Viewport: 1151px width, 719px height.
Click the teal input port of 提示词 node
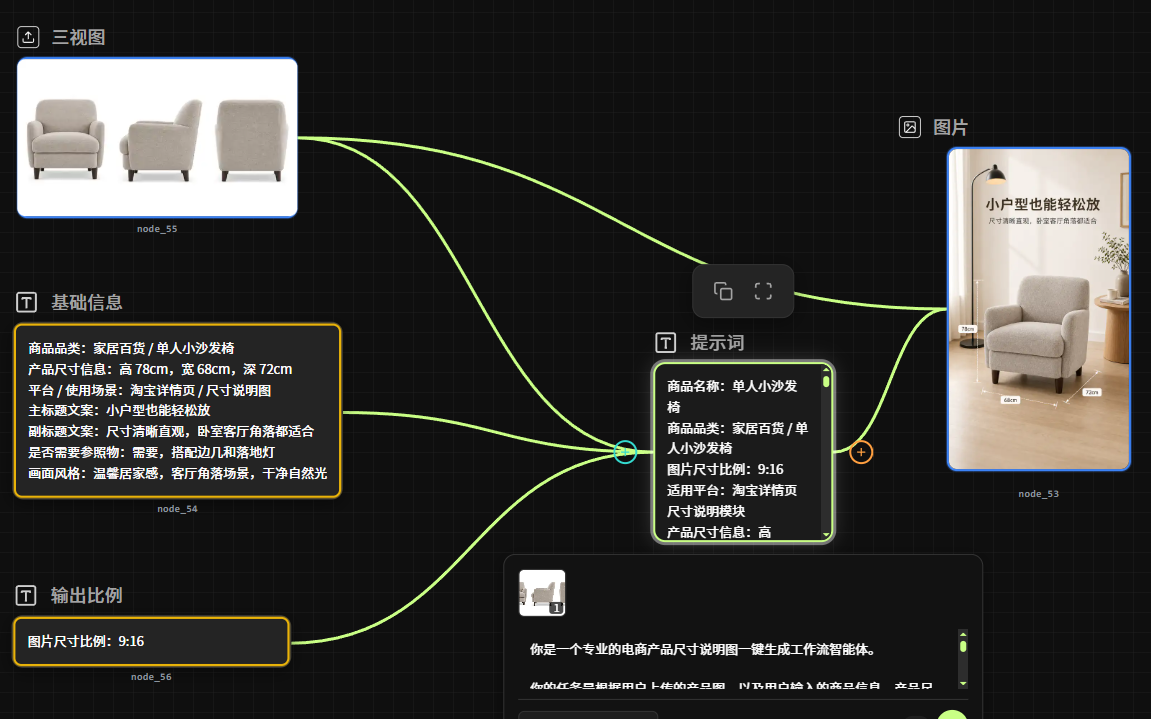pyautogui.click(x=625, y=452)
